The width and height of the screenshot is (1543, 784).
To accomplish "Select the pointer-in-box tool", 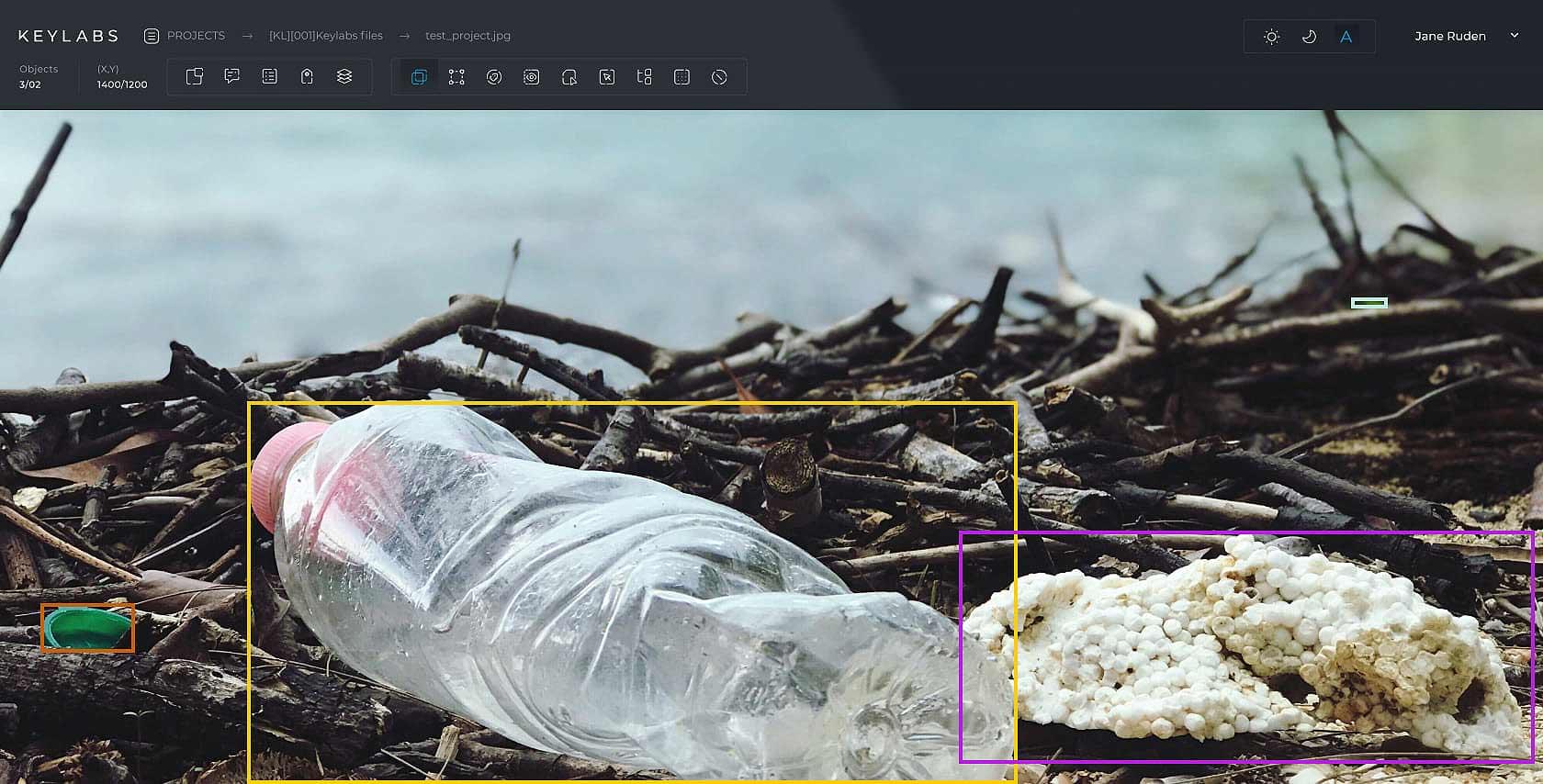I will (606, 77).
